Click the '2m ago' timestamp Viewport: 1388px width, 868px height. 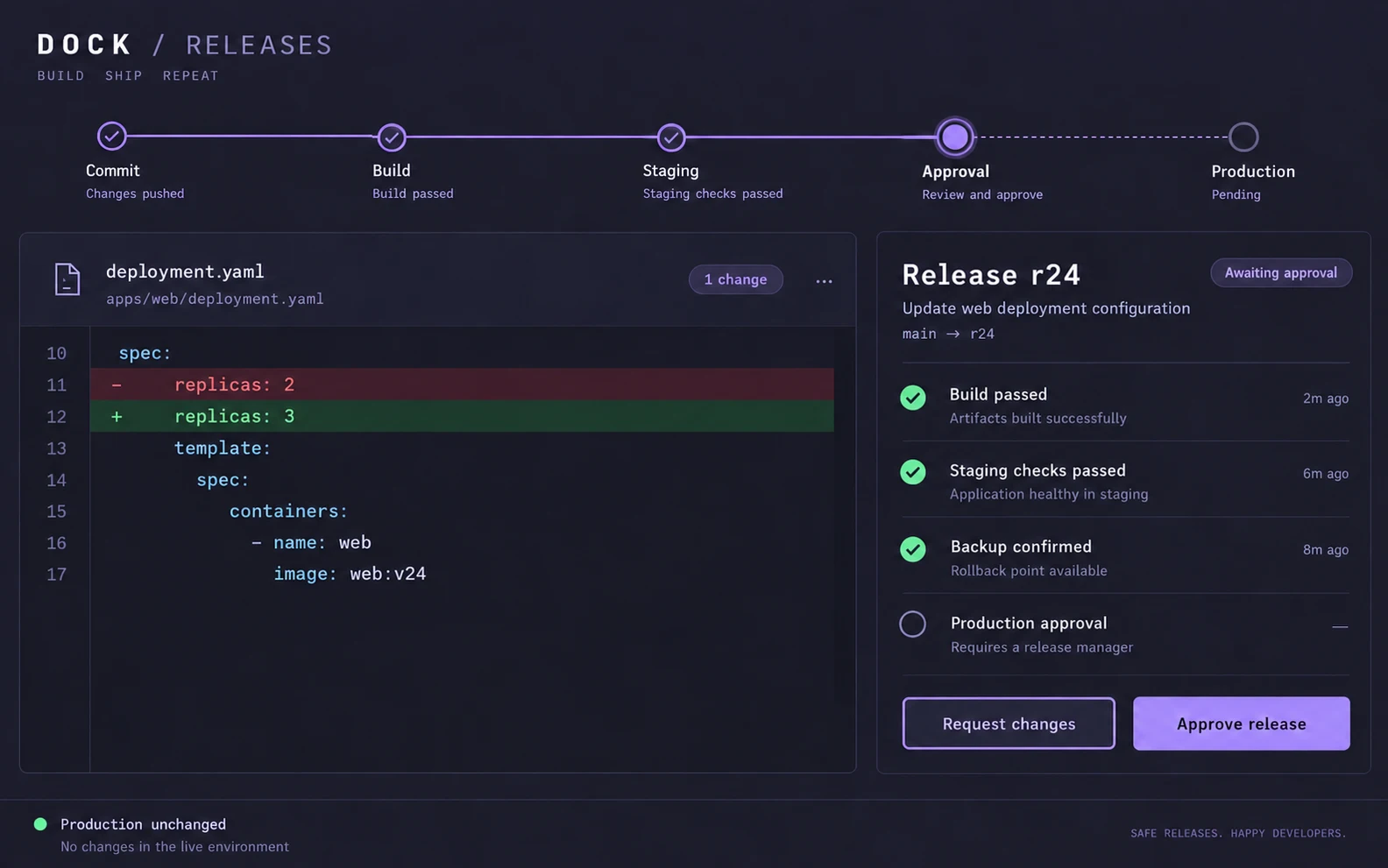[x=1326, y=398]
